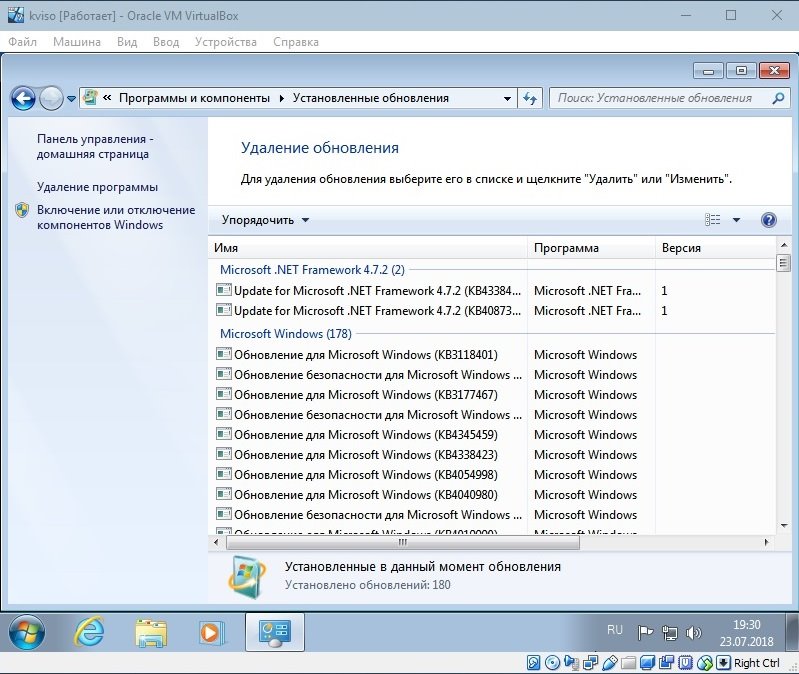Screen dimensions: 799x674
Task: Open the Машина menu
Action: pos(77,42)
